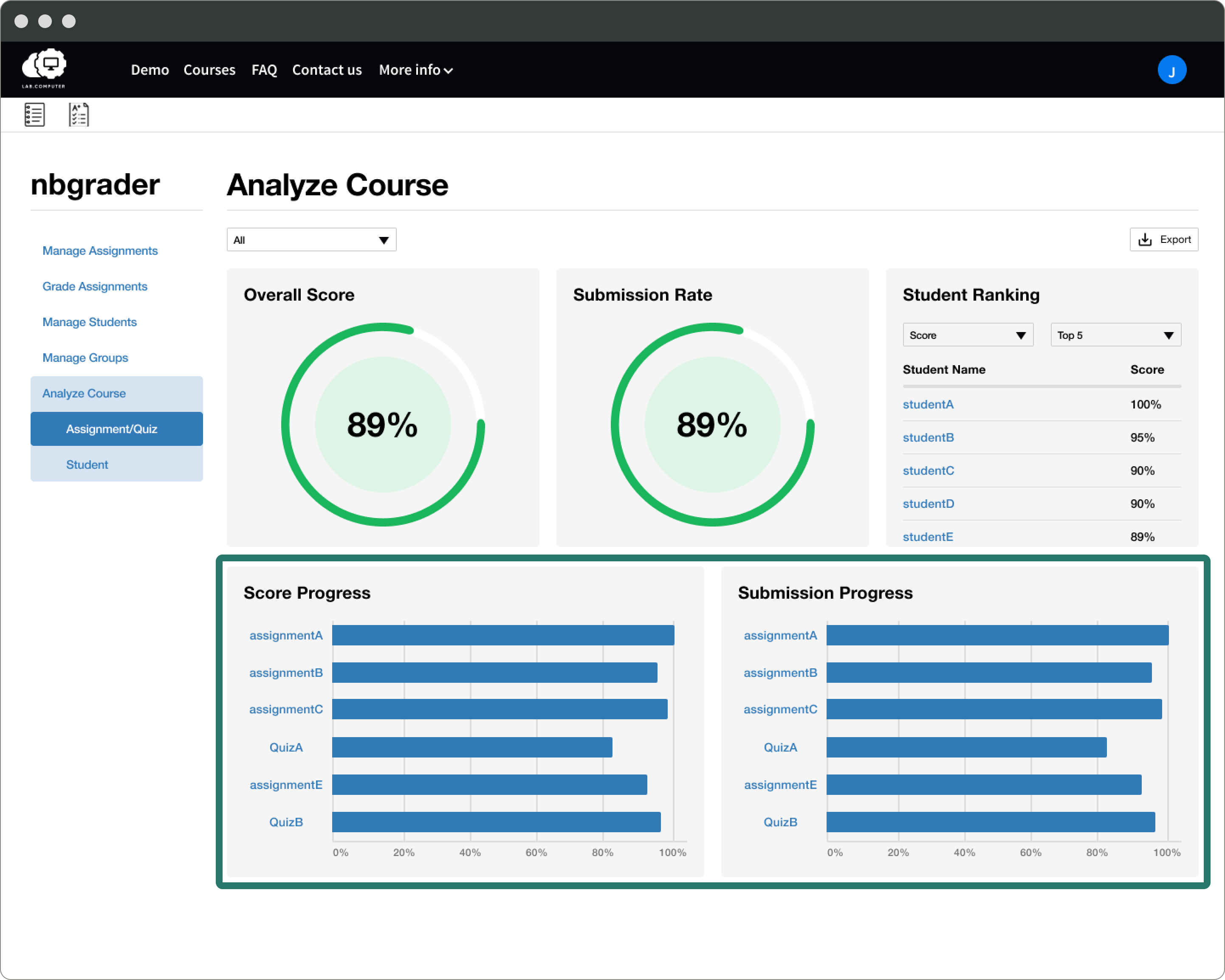Open Manage Students in sidebar
Image resolution: width=1225 pixels, height=980 pixels.
click(x=90, y=322)
